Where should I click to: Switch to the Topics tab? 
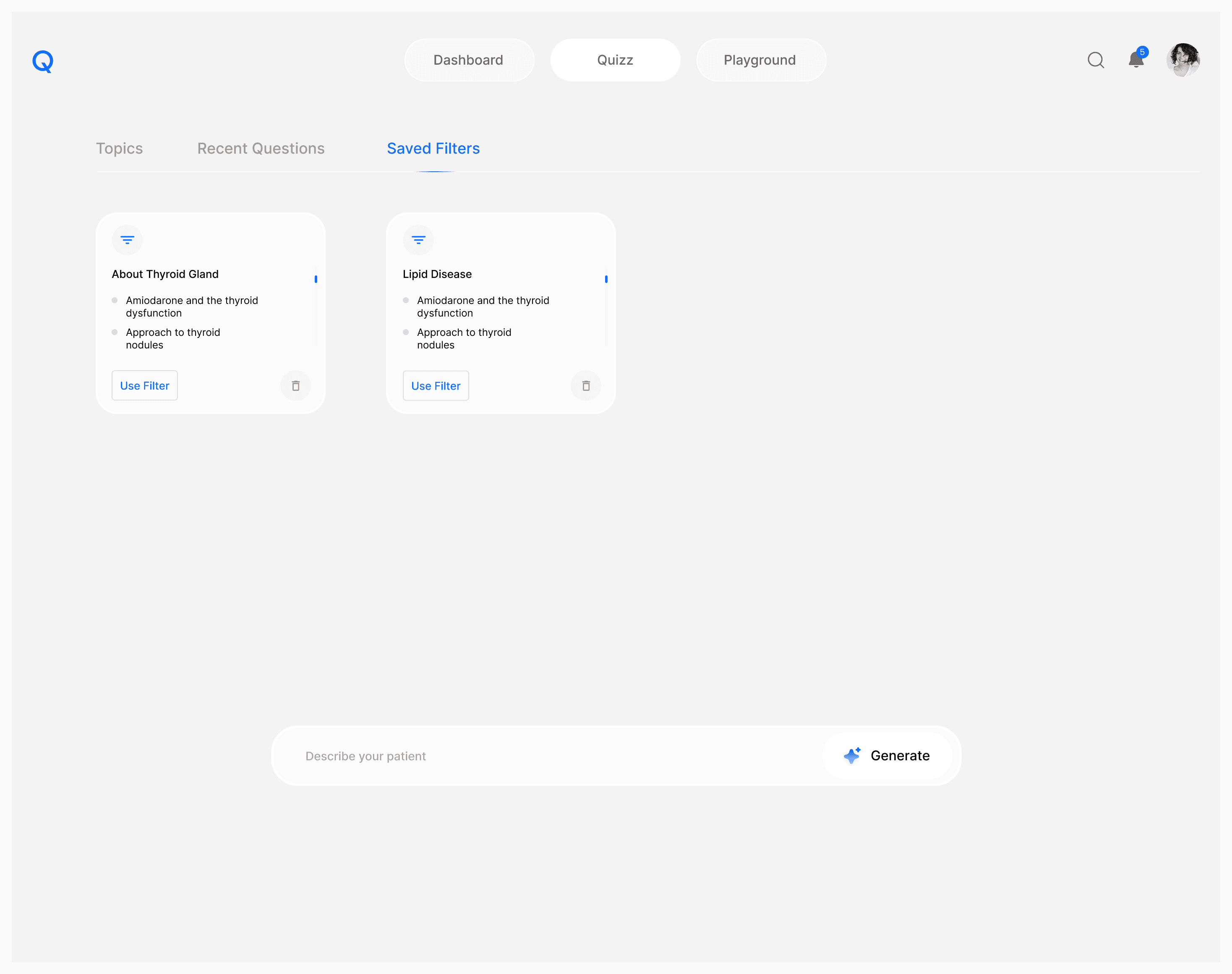(119, 148)
